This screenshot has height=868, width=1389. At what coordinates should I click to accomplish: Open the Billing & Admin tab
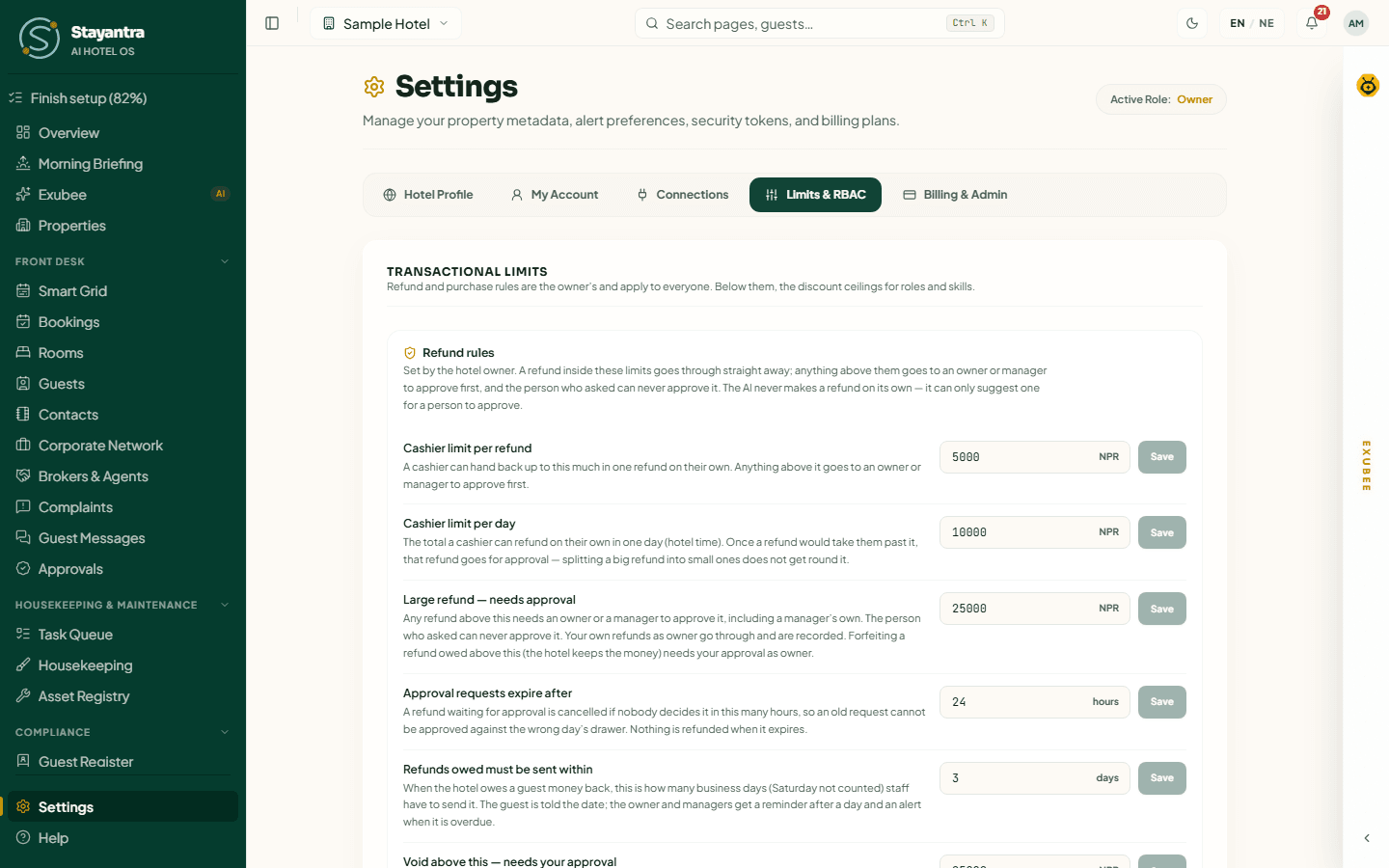955,195
